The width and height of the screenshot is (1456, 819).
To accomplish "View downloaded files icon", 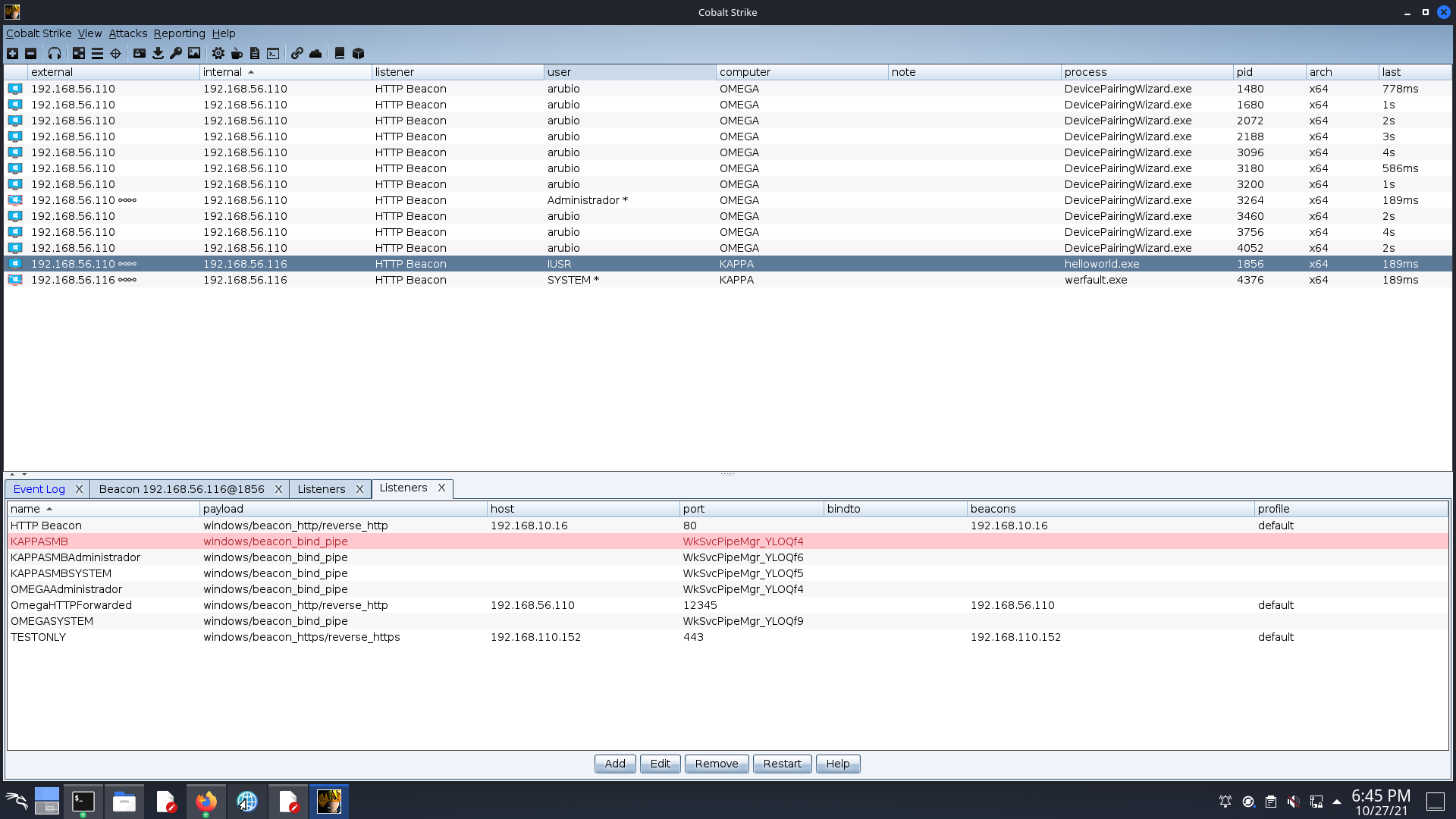I will [158, 53].
